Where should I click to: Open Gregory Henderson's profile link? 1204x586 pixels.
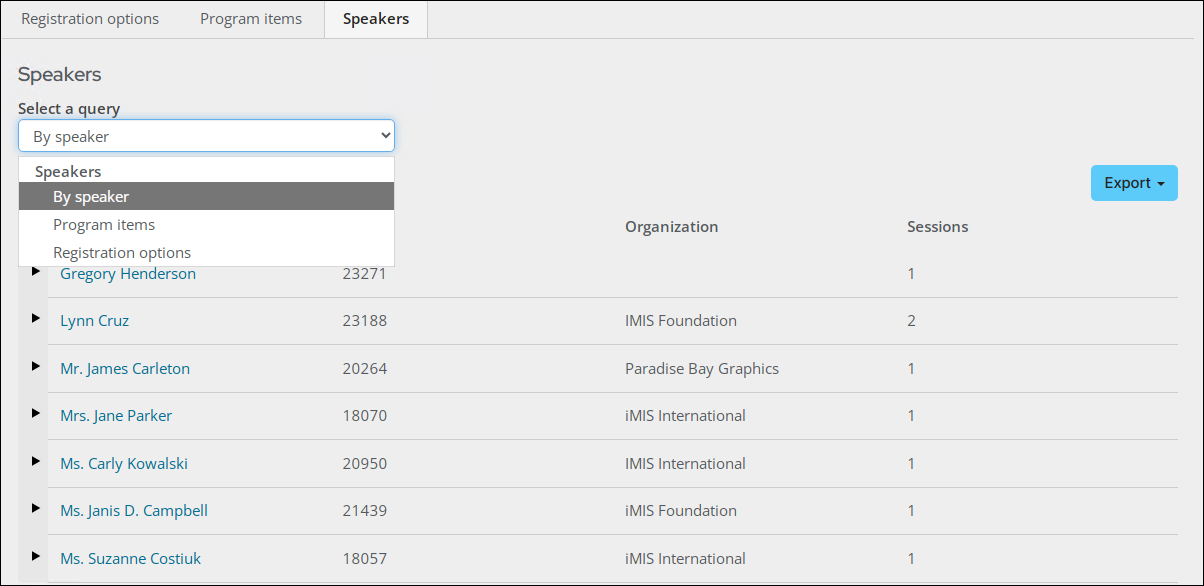(x=128, y=274)
